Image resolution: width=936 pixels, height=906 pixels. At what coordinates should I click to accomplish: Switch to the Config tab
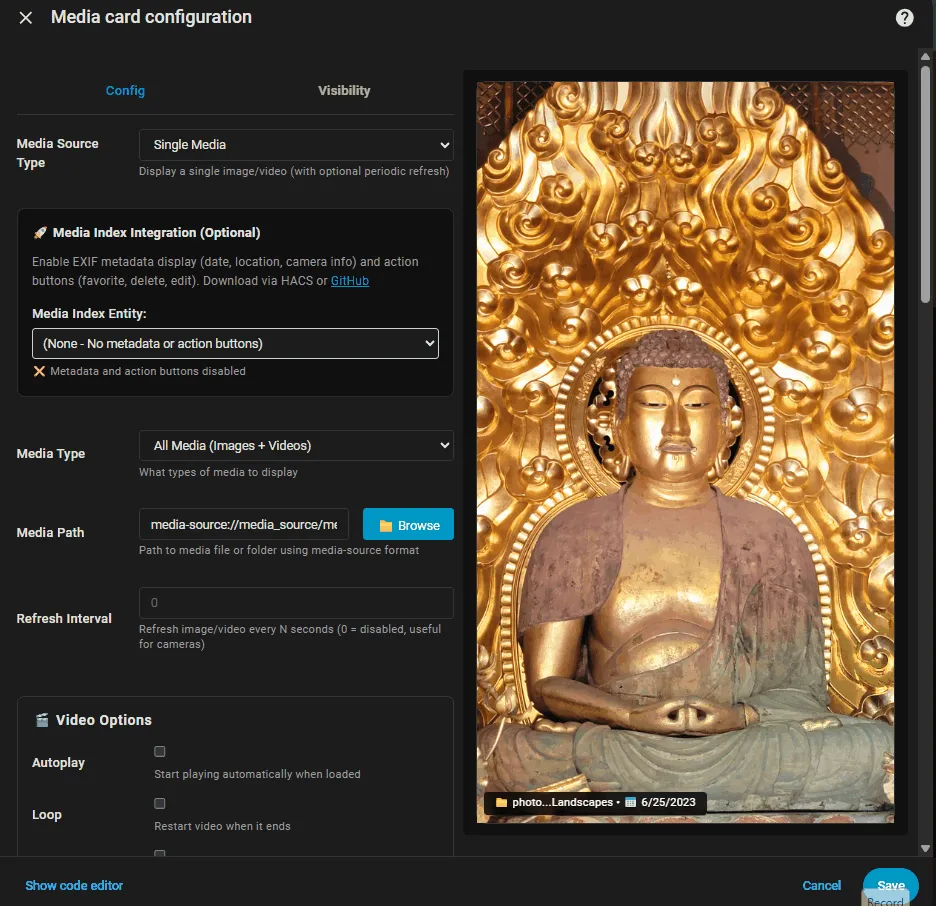pos(125,91)
